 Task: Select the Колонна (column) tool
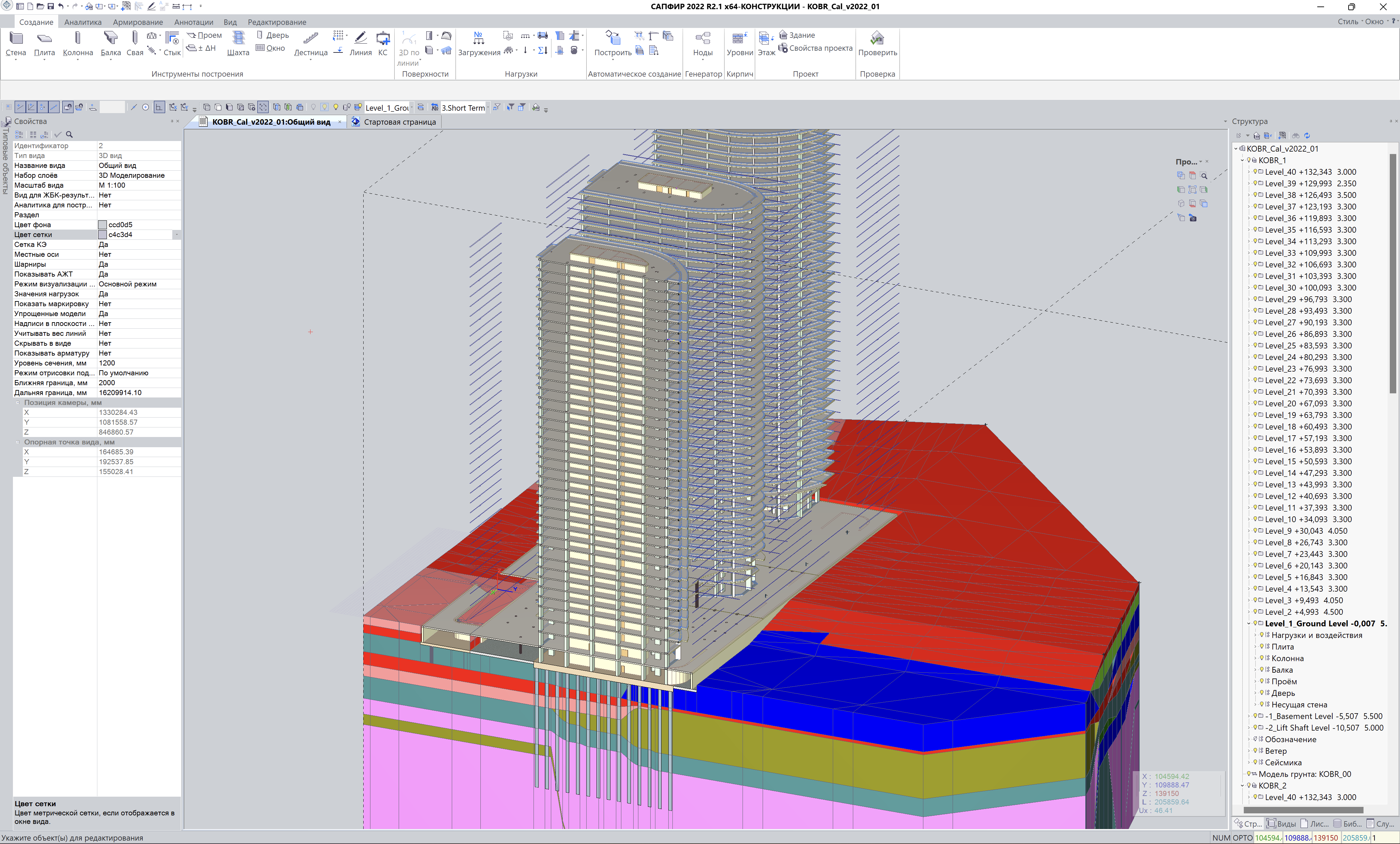point(78,43)
